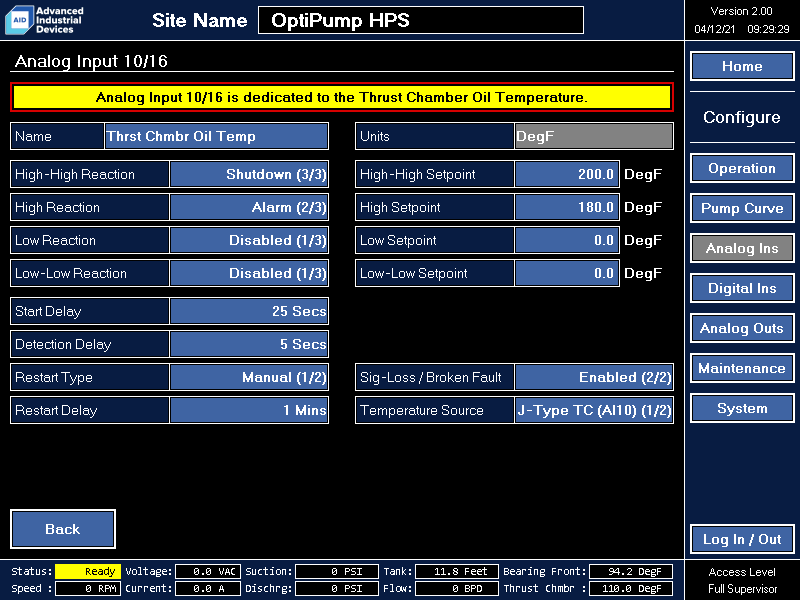Edit High-High Setpoint value 200.0
The image size is (800, 600).
point(567,174)
